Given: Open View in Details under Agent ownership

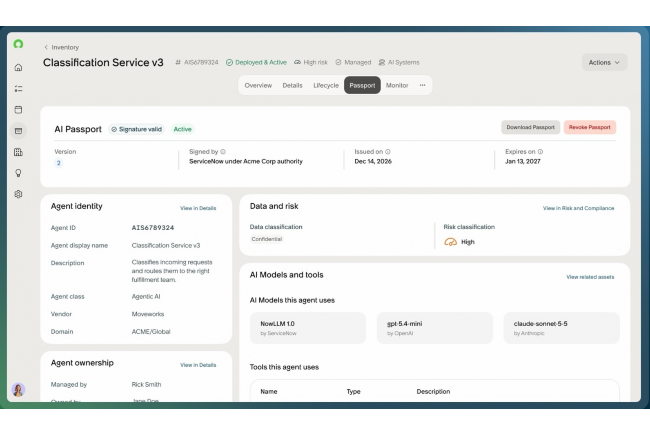Looking at the screenshot, I should [198, 365].
